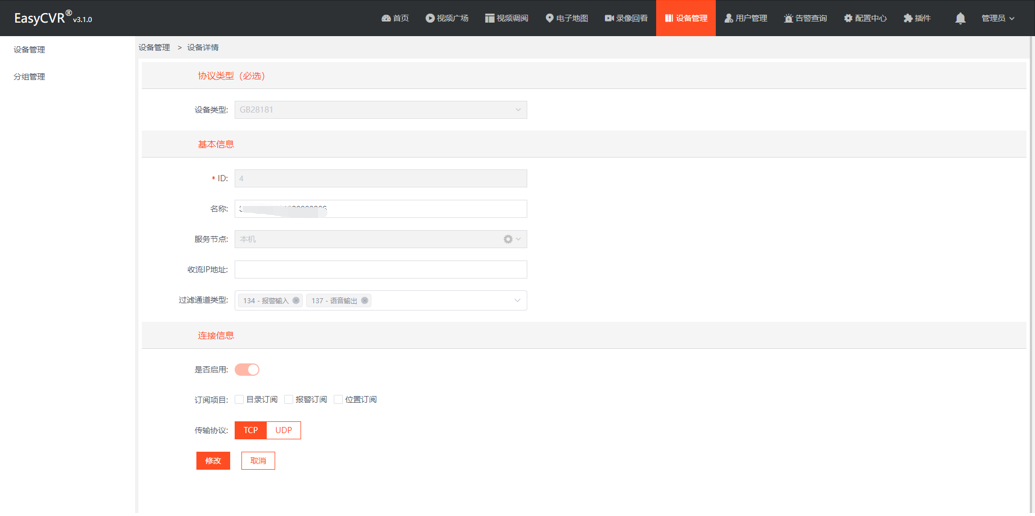Viewport: 1035px width, 516px height.
Task: Click the 取消 cancel button
Action: 258,461
